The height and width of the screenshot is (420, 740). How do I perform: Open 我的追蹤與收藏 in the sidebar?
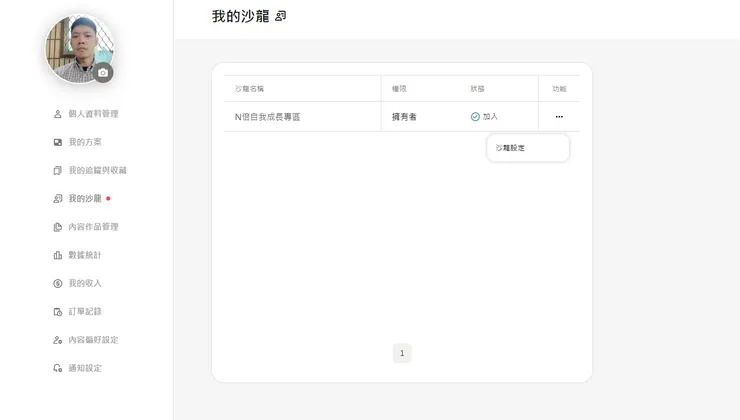[x=98, y=170]
